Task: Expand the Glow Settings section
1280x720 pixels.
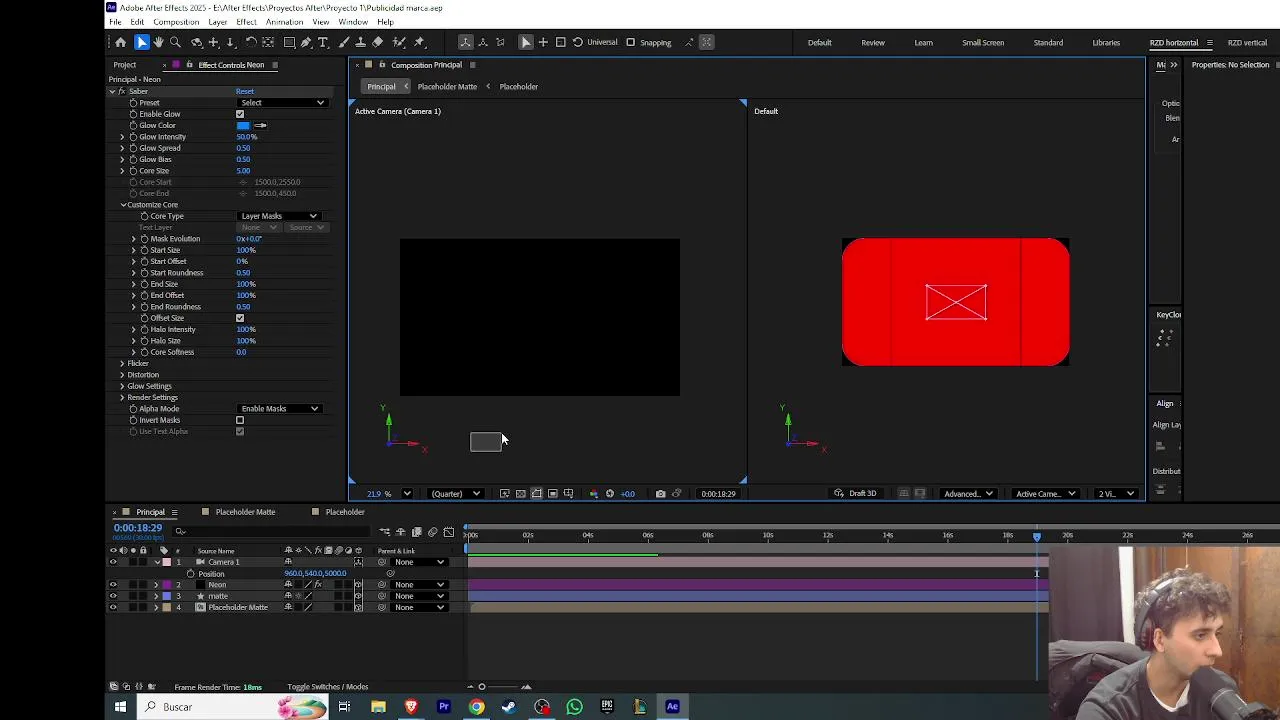Action: pyautogui.click(x=122, y=386)
